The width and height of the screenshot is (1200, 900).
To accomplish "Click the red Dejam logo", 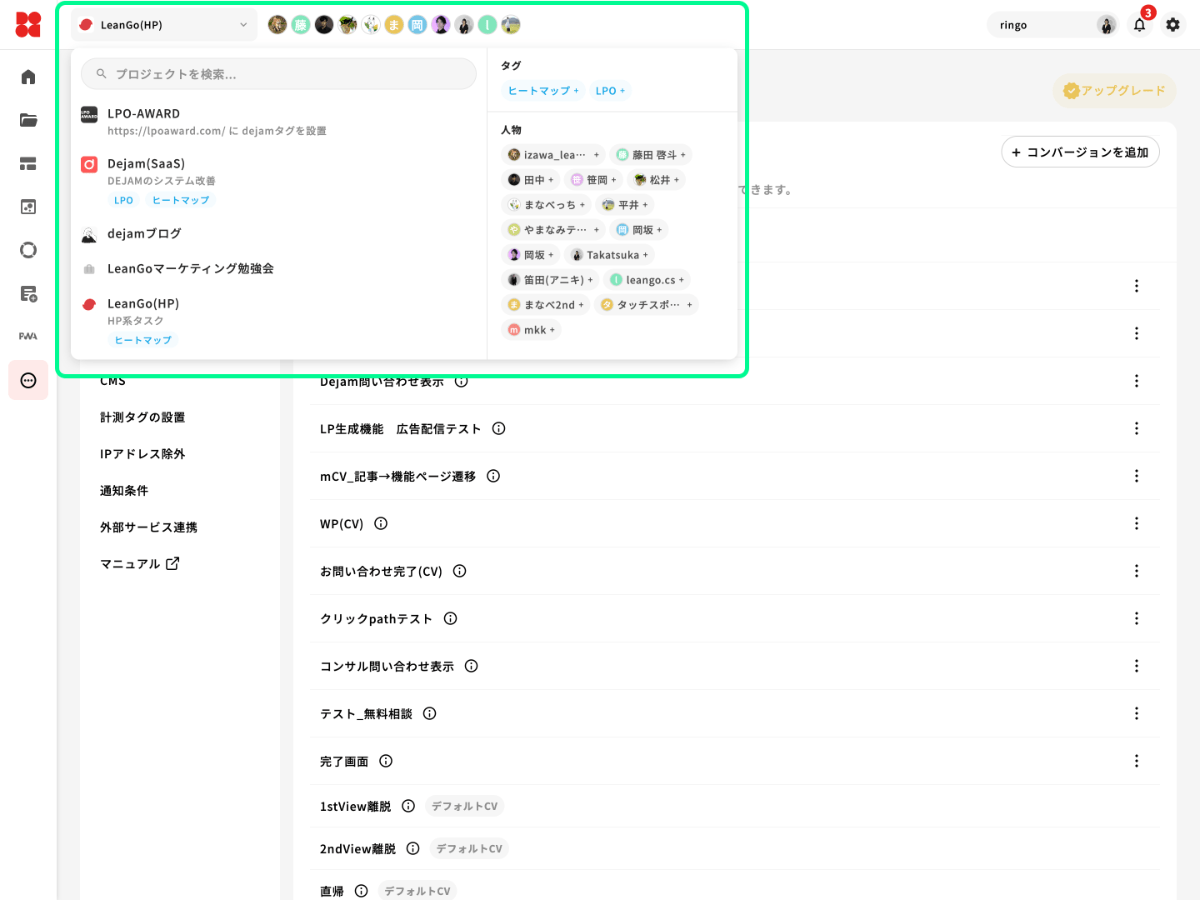I will pos(28,24).
